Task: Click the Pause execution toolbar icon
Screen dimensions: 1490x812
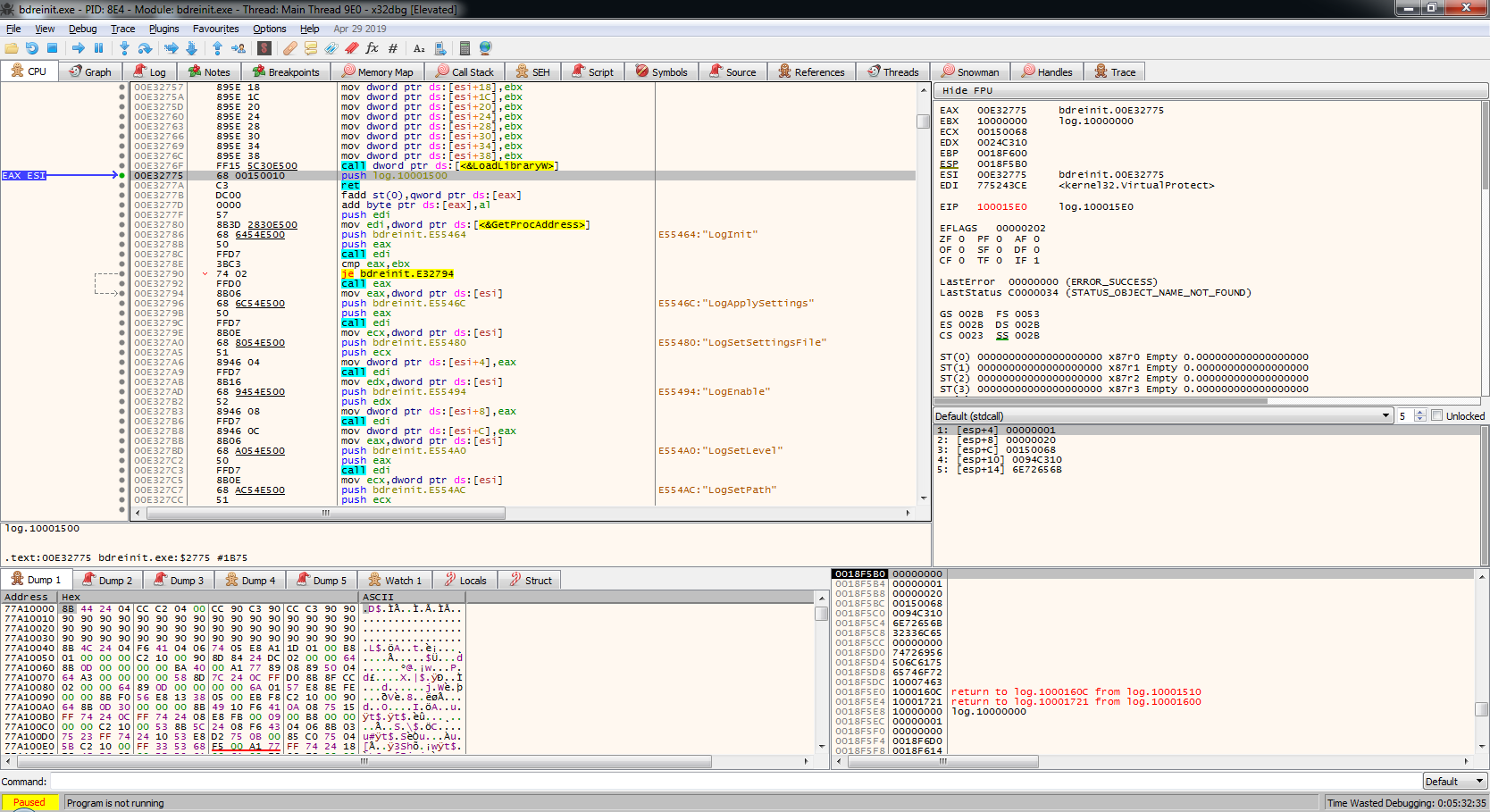Action: click(99, 48)
